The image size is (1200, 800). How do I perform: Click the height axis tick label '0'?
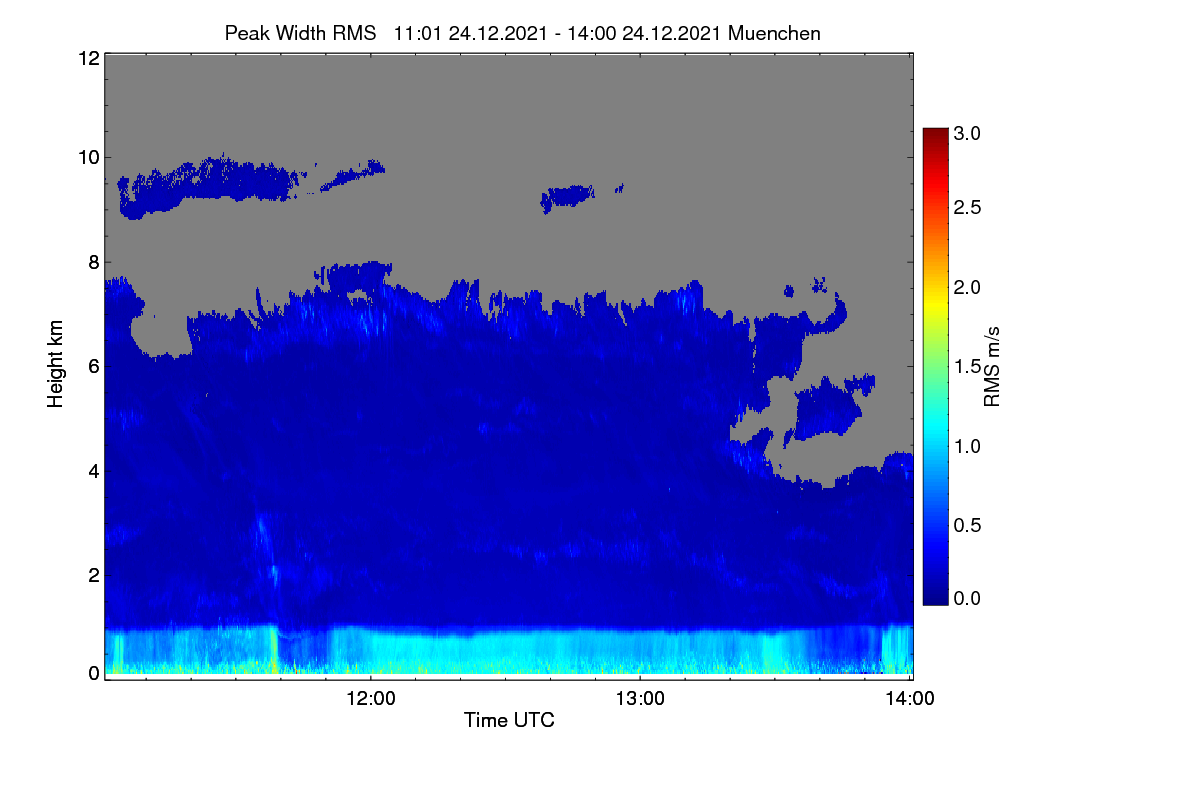(93, 673)
